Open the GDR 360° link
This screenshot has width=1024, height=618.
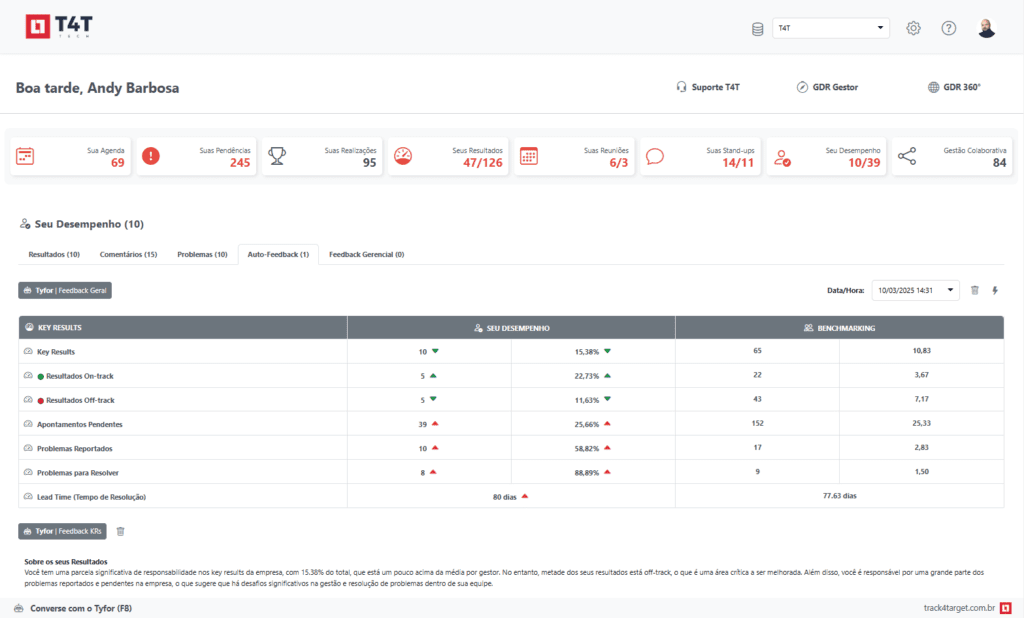954,87
